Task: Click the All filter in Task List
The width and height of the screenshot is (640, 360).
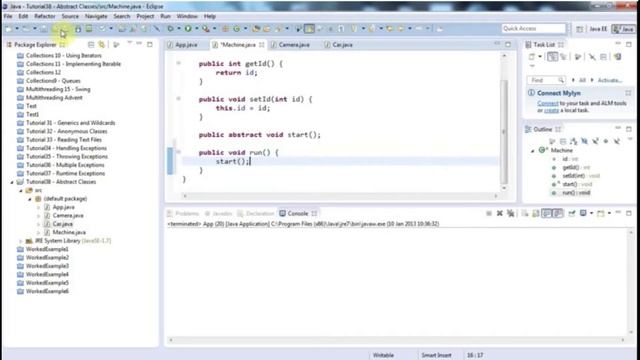Action: click(x=582, y=80)
